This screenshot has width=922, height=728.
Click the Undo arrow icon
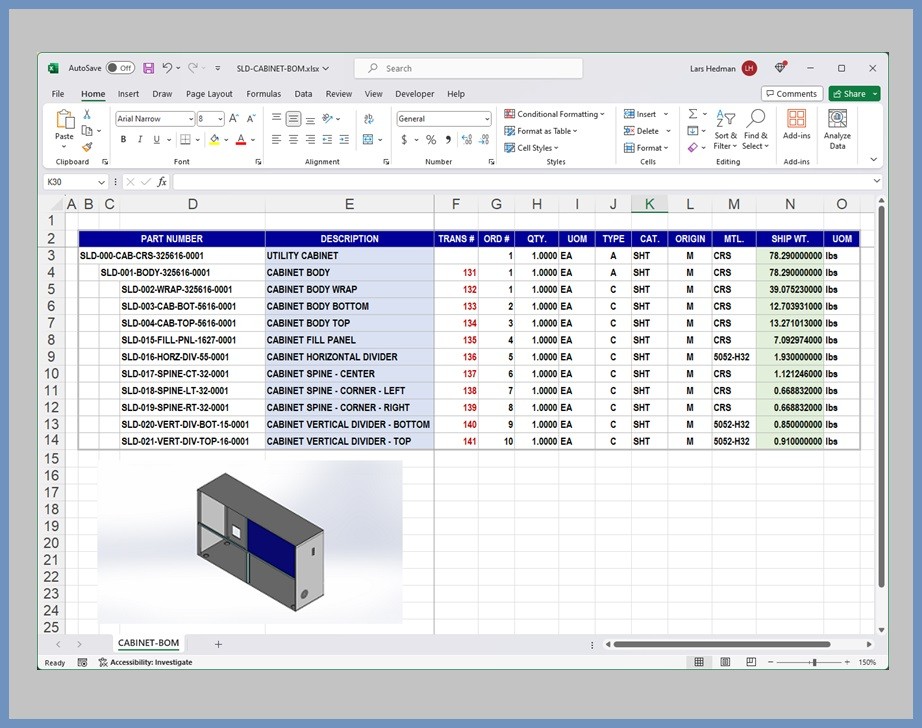[168, 68]
